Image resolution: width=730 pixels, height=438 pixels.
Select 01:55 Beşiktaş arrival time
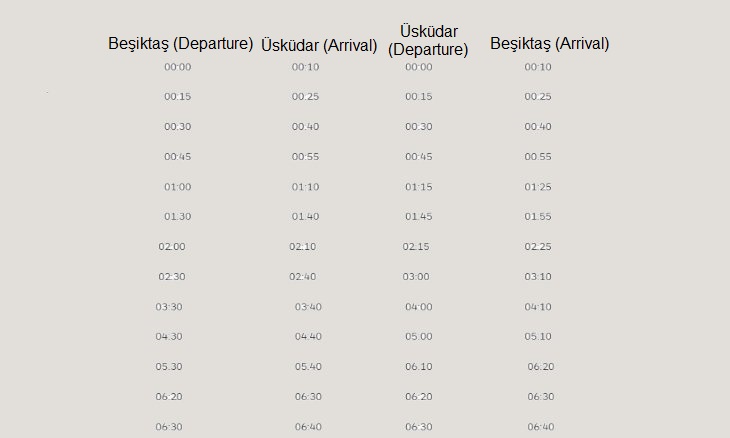point(538,217)
